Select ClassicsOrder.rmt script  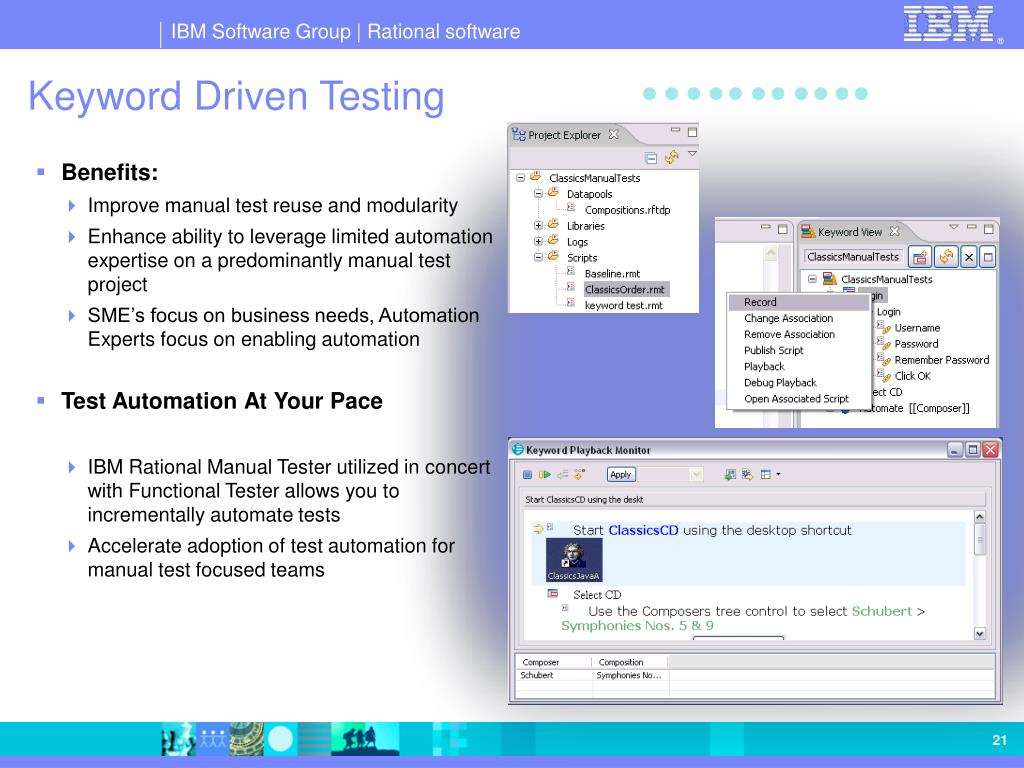click(624, 289)
